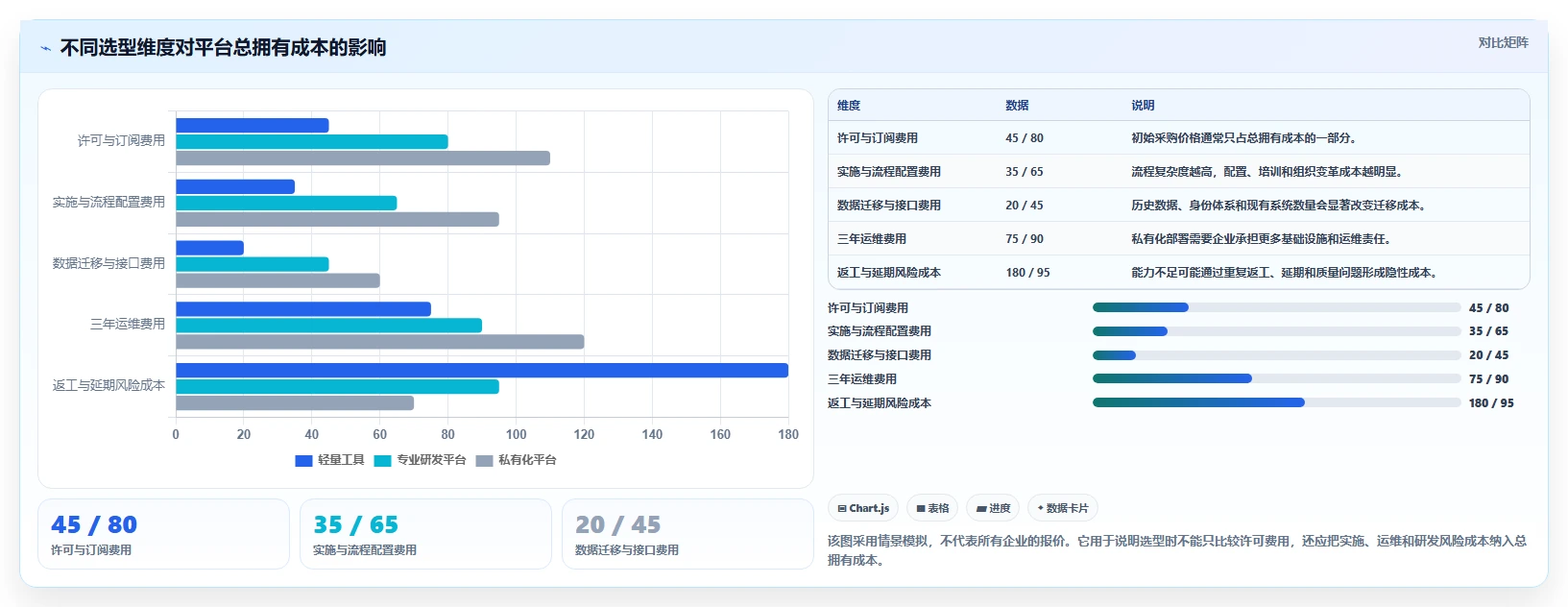Click description 初始采购价格通常只占总拥有成本的一部分
Image resolution: width=1568 pixels, height=607 pixels.
coord(1243,138)
